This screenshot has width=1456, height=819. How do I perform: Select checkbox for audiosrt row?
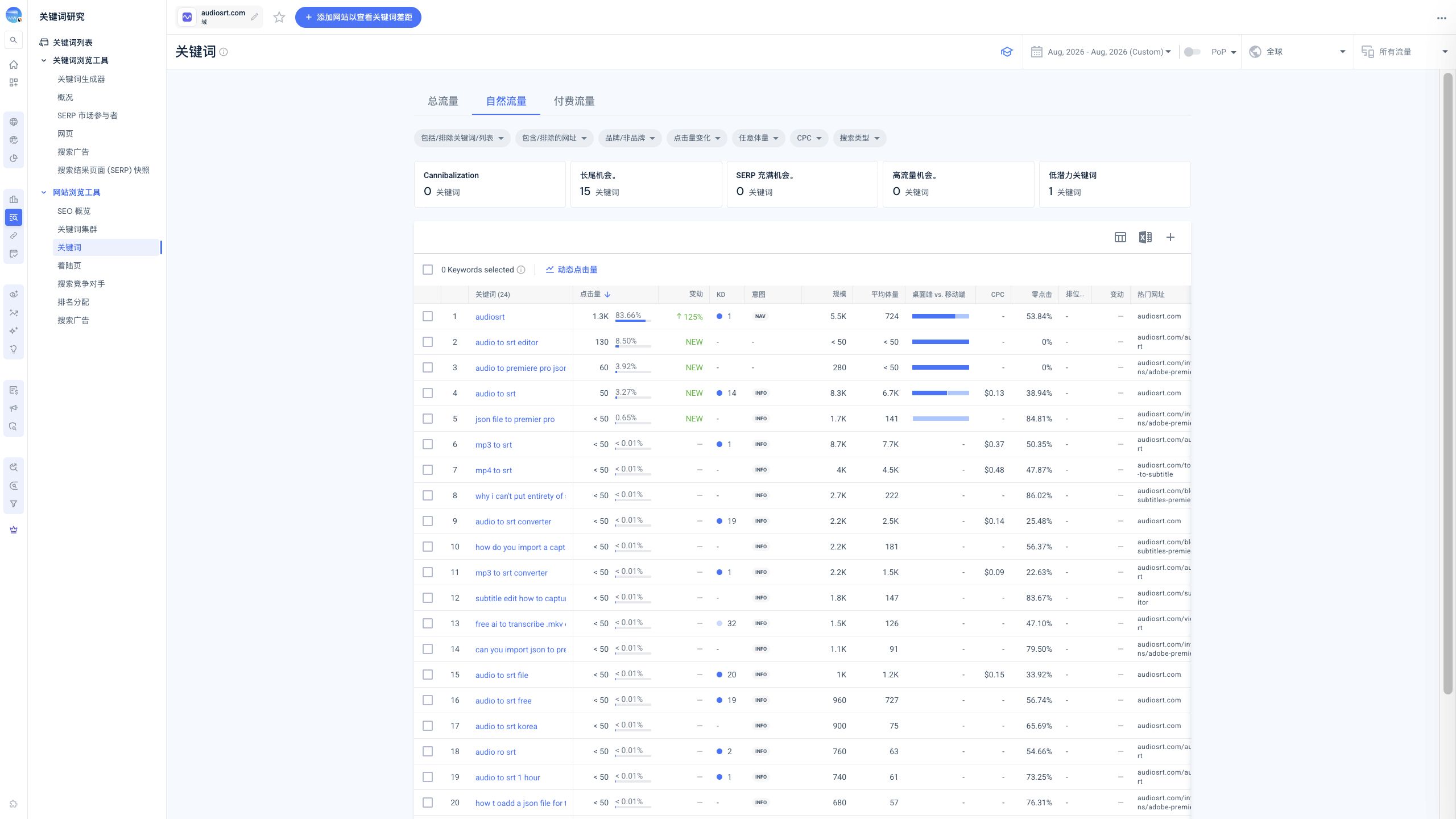428,316
